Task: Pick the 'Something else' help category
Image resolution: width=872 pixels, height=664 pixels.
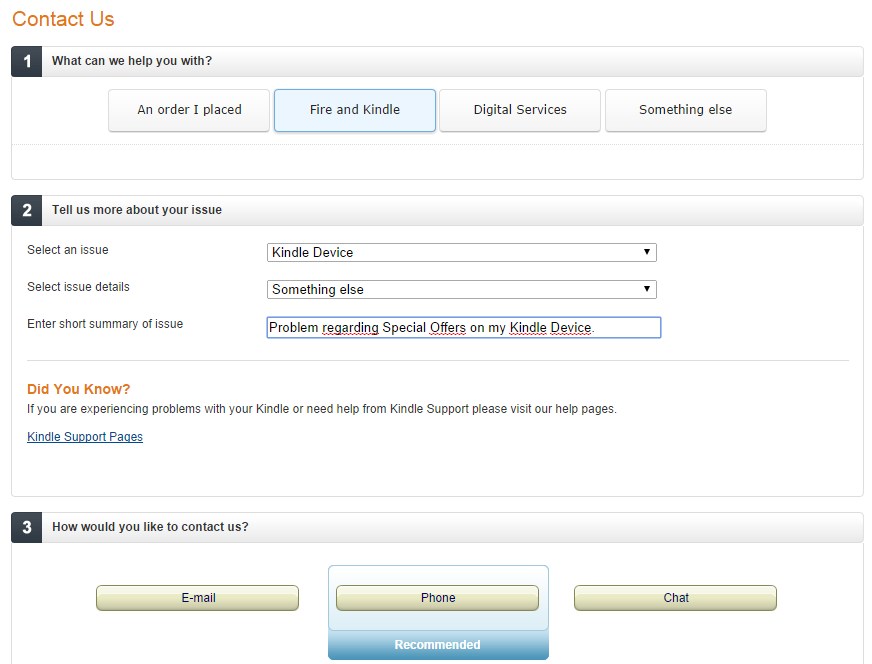Action: (x=686, y=110)
